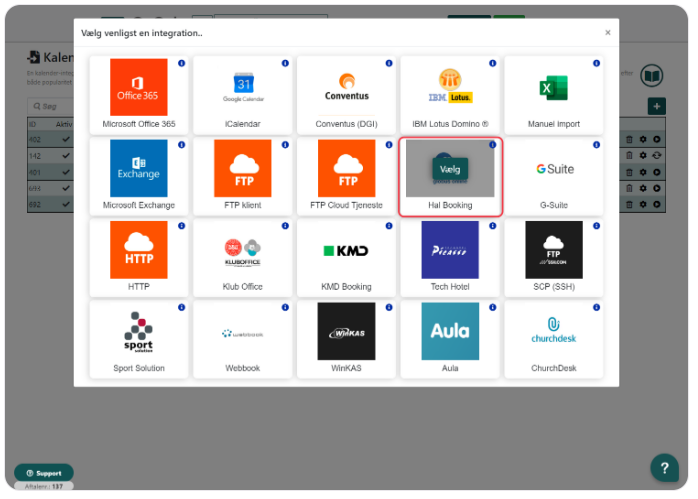Viewport: 698px width, 499px height.
Task: Open info icon on WinKAS tile
Action: [x=389, y=307]
